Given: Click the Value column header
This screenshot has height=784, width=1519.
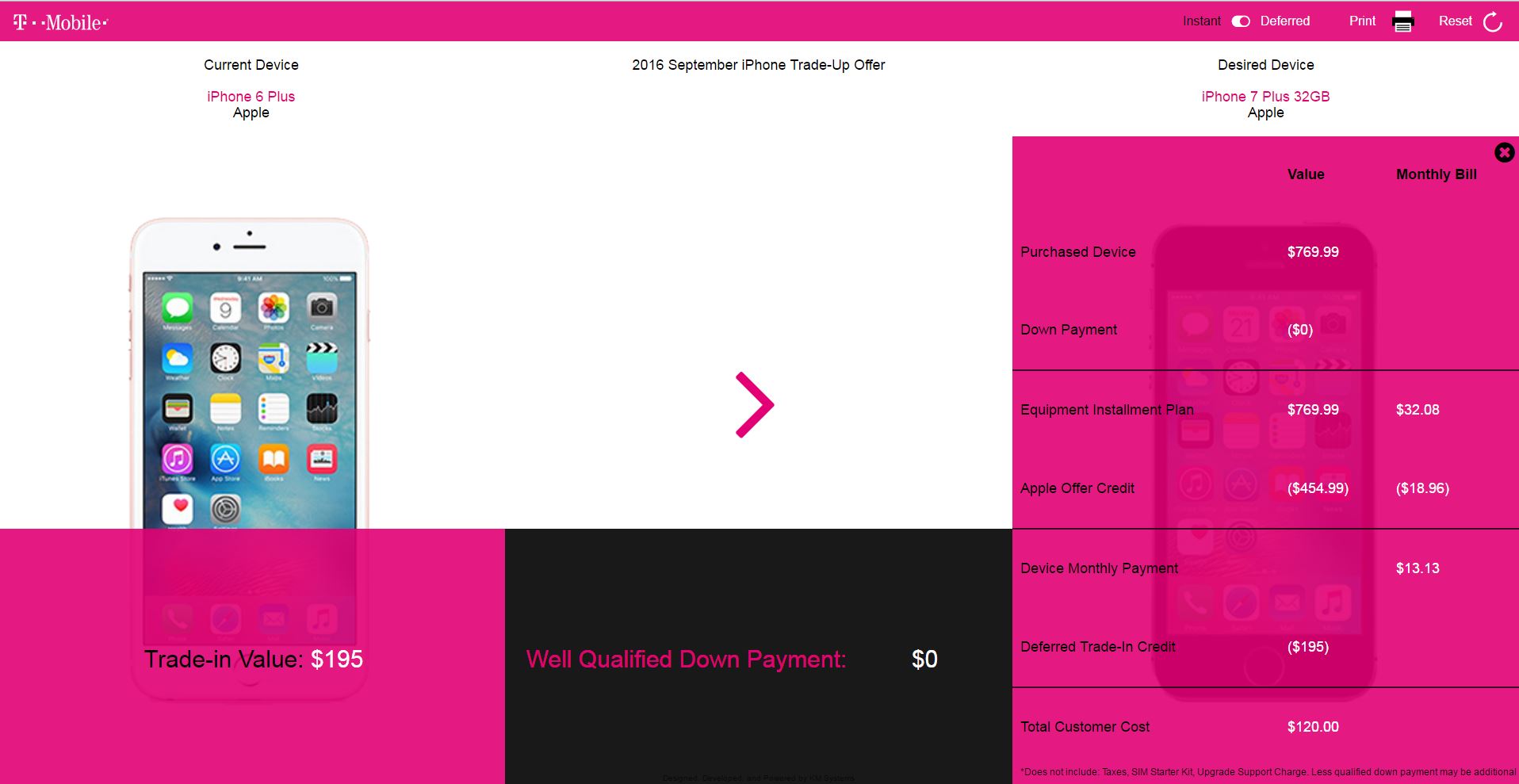Looking at the screenshot, I should (x=1306, y=174).
